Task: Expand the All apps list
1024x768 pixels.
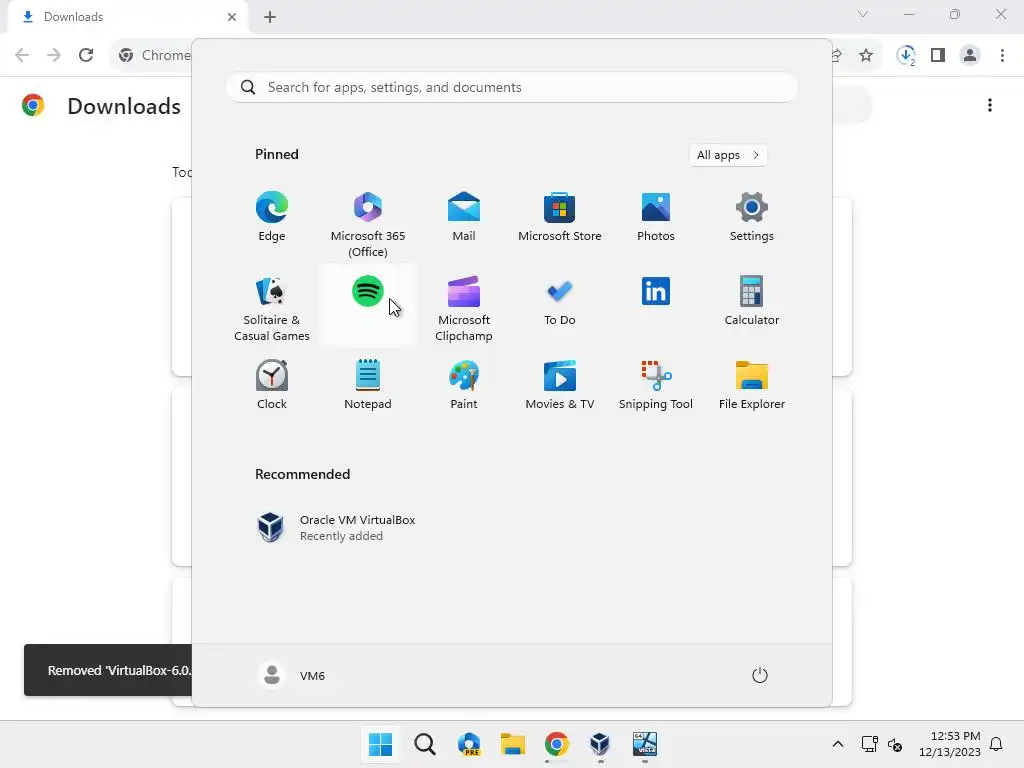Action: pyautogui.click(x=728, y=155)
